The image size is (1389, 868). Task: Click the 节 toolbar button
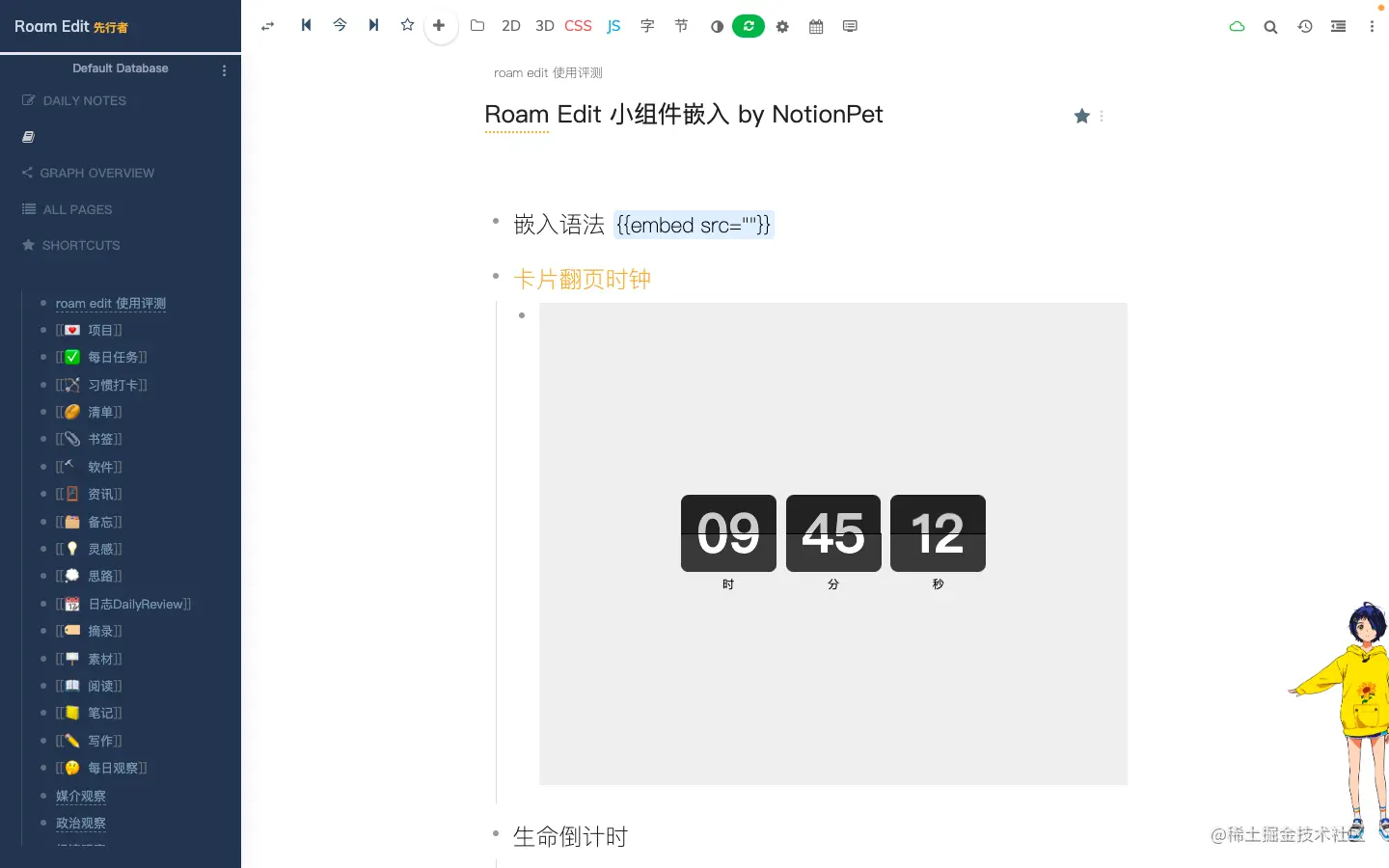[681, 26]
